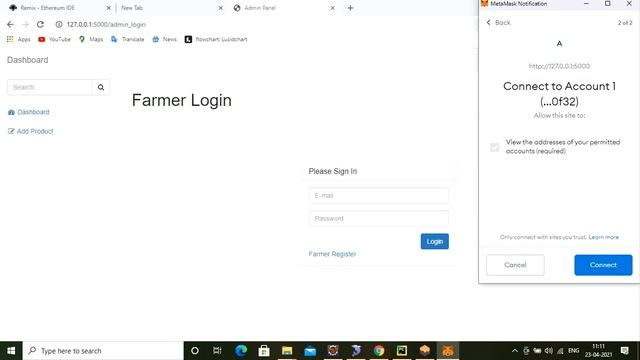Open the YouTube bookmark

(x=54, y=39)
